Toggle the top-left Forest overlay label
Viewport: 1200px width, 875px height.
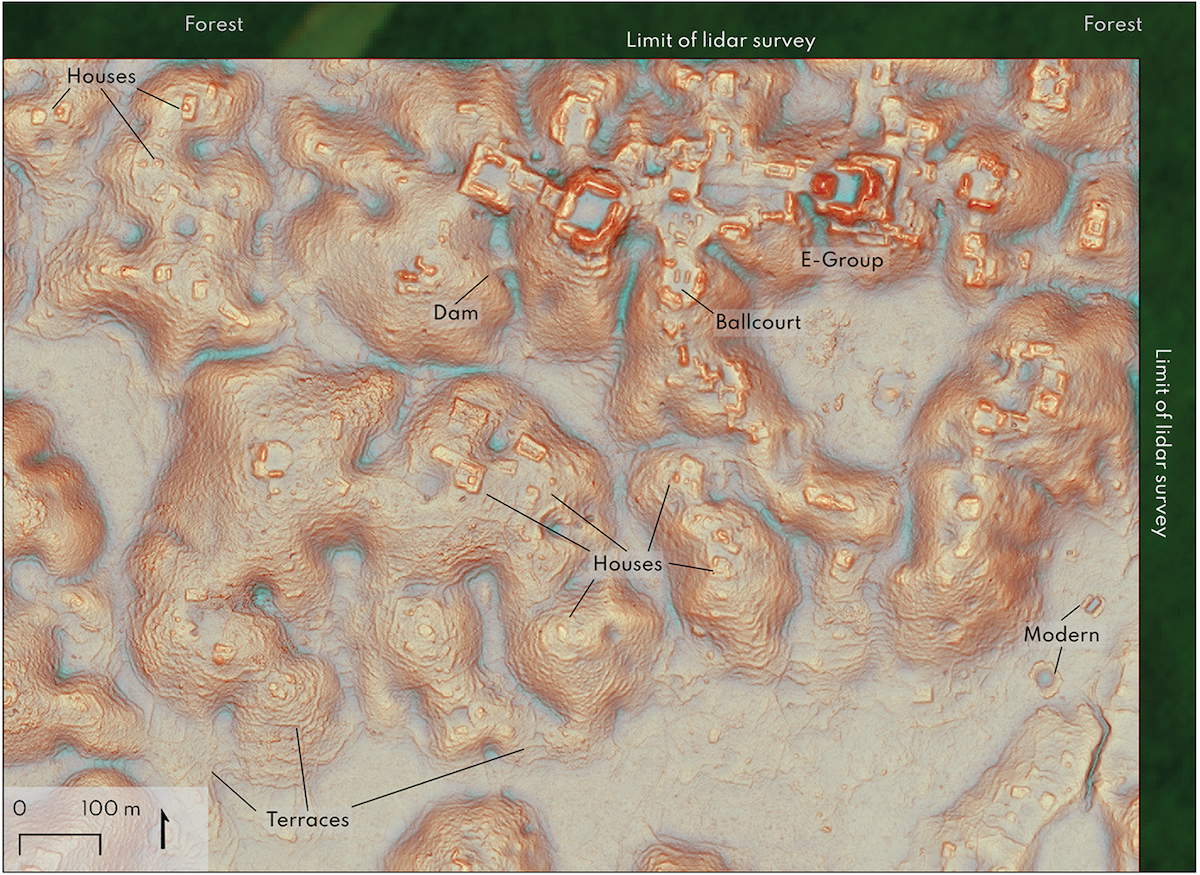click(x=213, y=24)
